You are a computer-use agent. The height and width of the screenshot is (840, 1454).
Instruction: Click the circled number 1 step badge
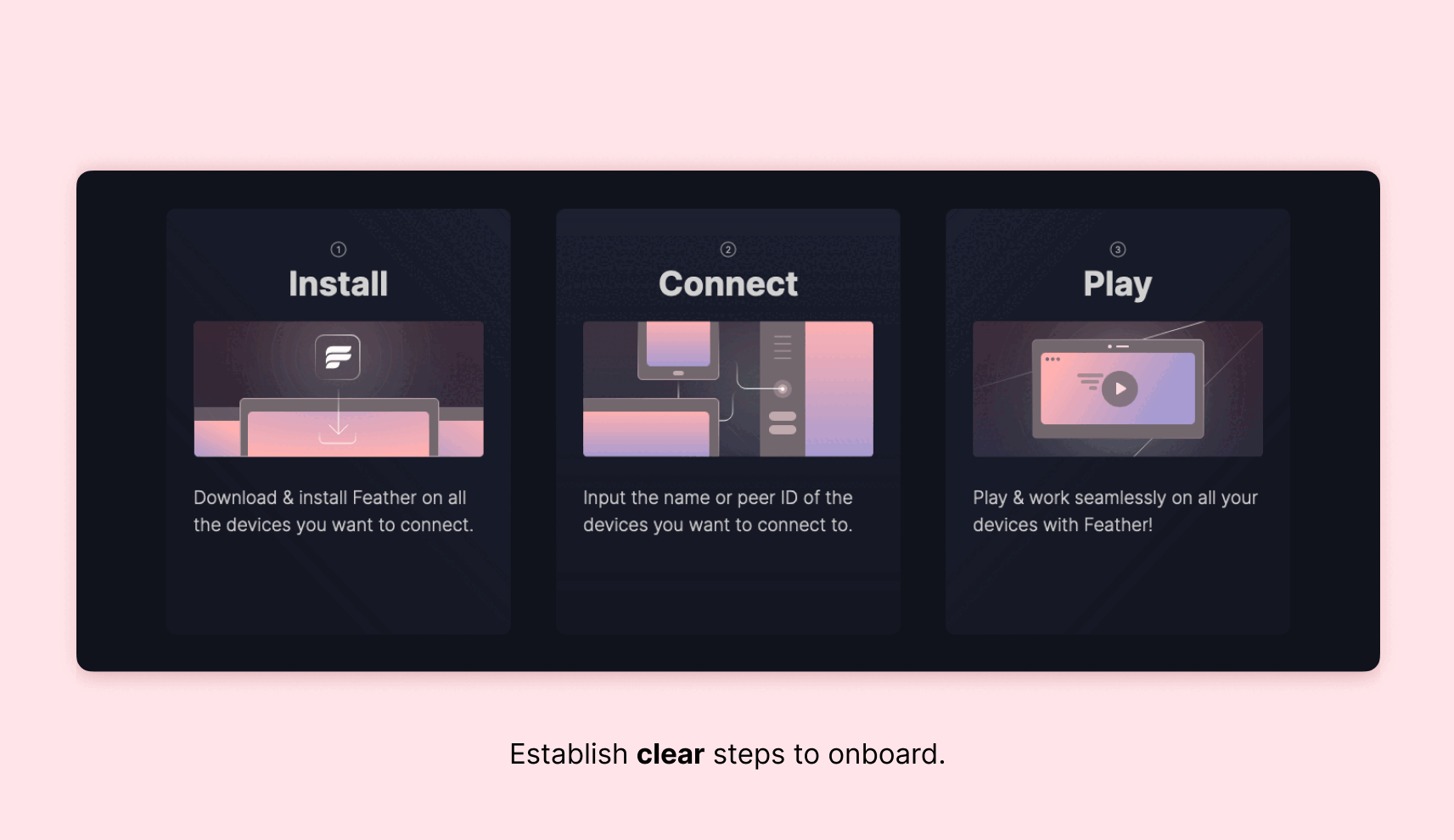(x=338, y=249)
